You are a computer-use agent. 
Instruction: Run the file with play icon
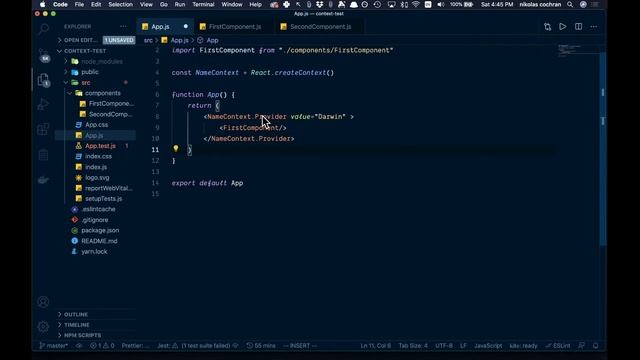click(562, 27)
